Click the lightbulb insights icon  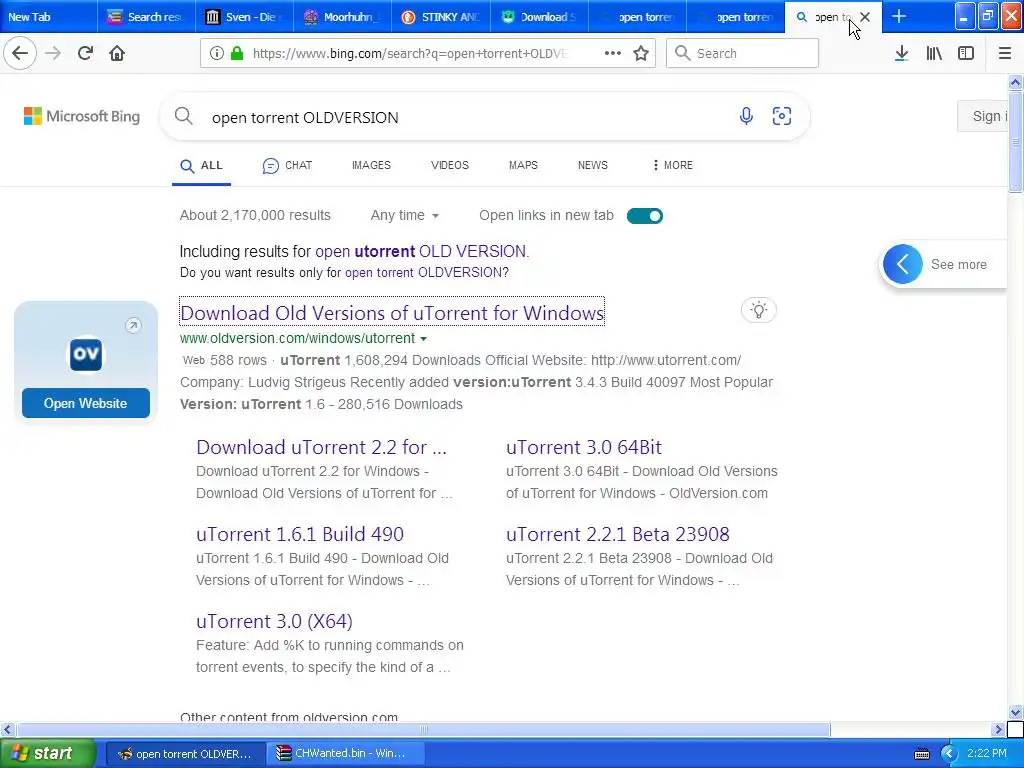[758, 310]
